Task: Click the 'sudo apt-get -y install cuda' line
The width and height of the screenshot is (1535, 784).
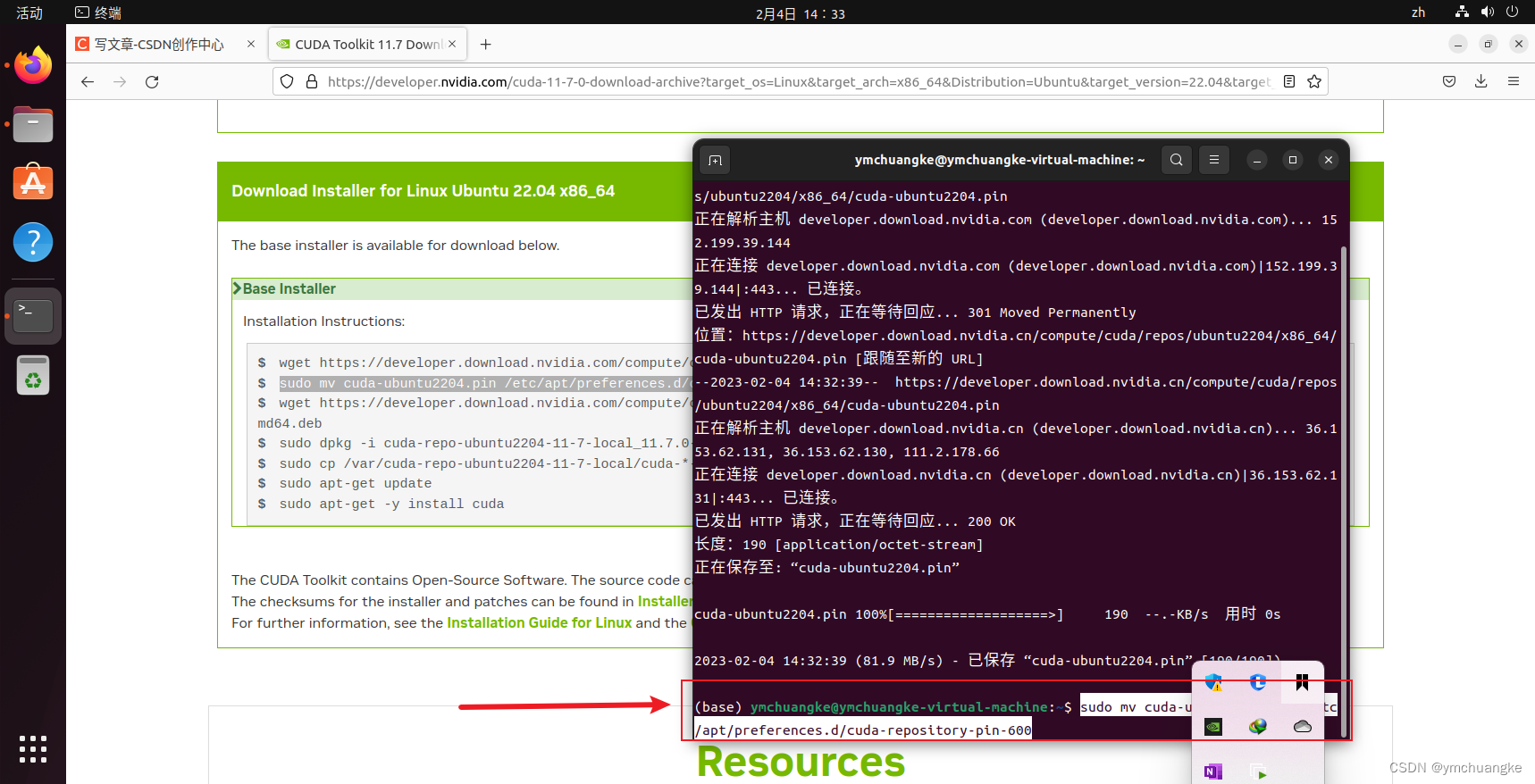Action: 391,504
